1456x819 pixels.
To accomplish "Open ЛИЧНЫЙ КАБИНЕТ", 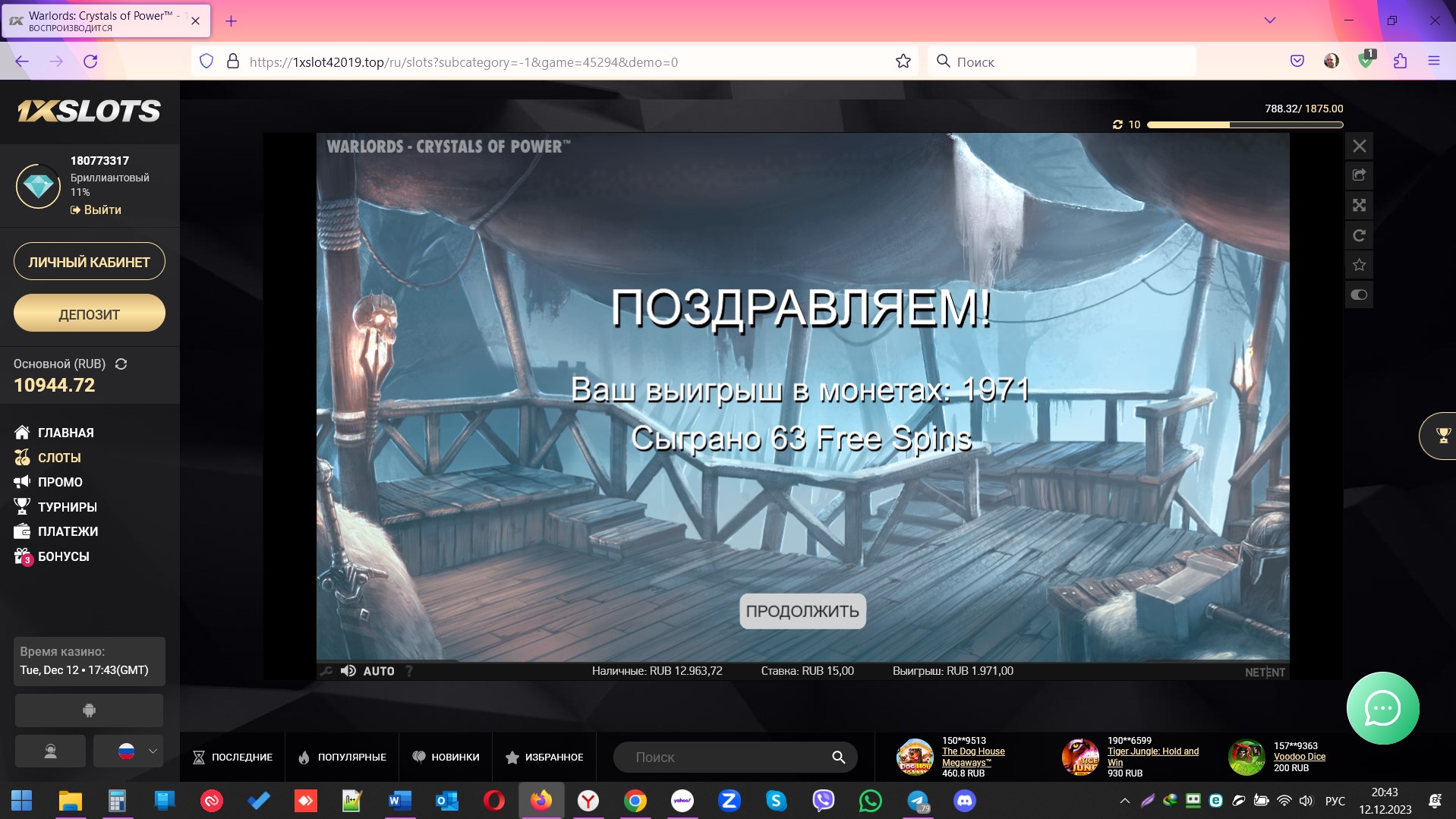I will pyautogui.click(x=90, y=262).
